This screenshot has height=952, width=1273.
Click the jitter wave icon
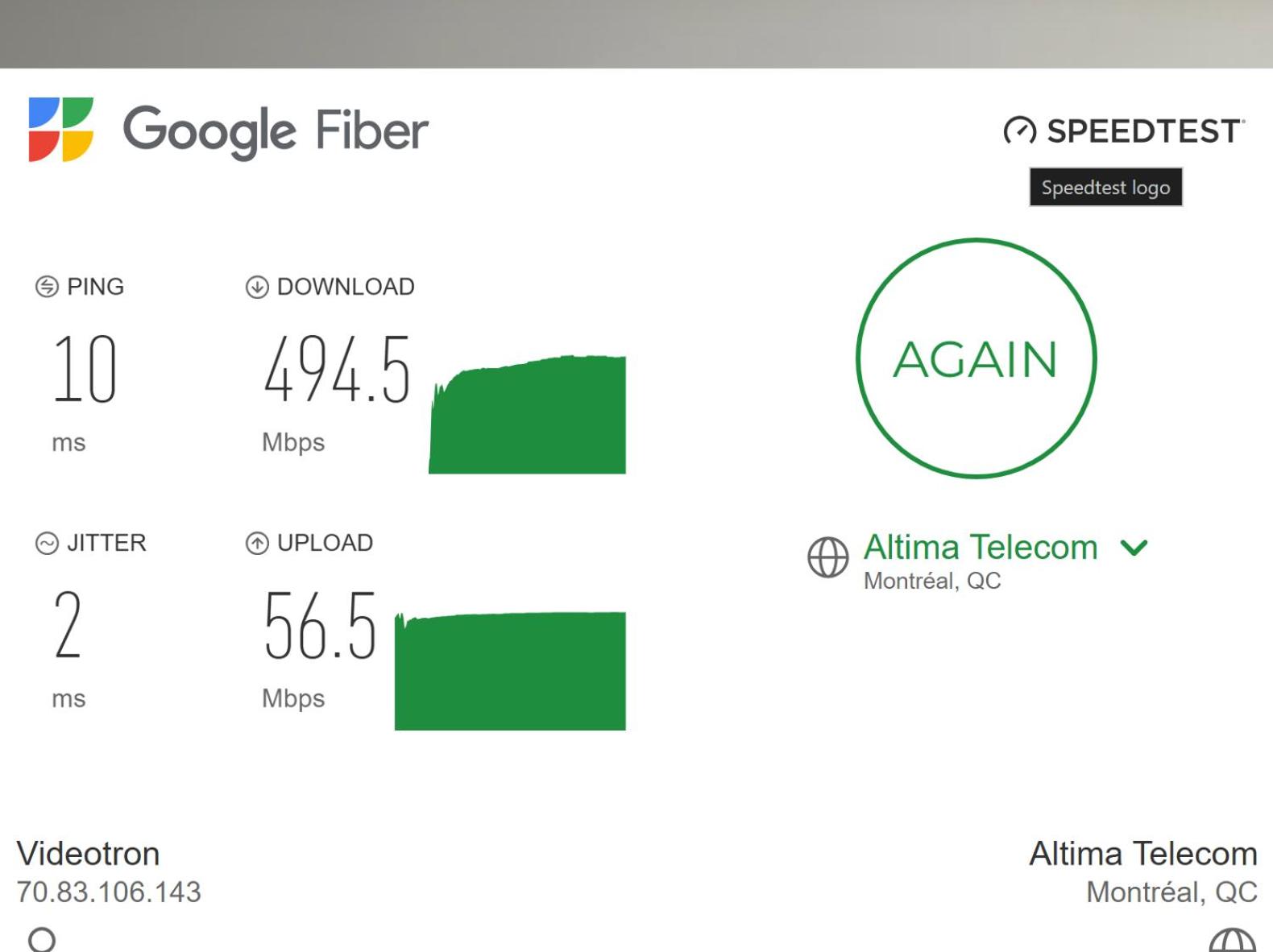pos(47,544)
